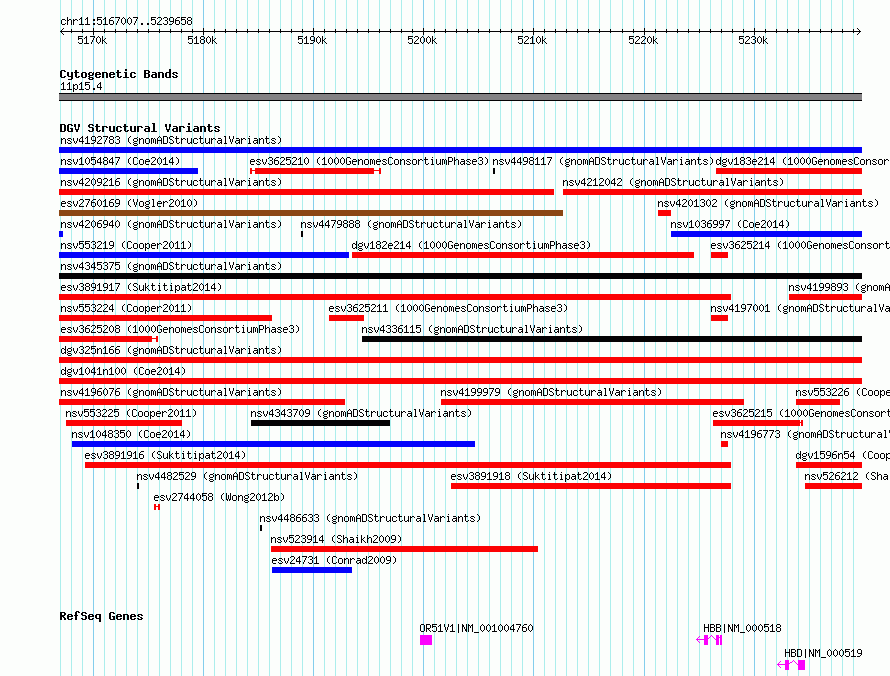This screenshot has height=676, width=890.
Task: Select the nsv526212 variant label
Action: pyautogui.click(x=847, y=476)
